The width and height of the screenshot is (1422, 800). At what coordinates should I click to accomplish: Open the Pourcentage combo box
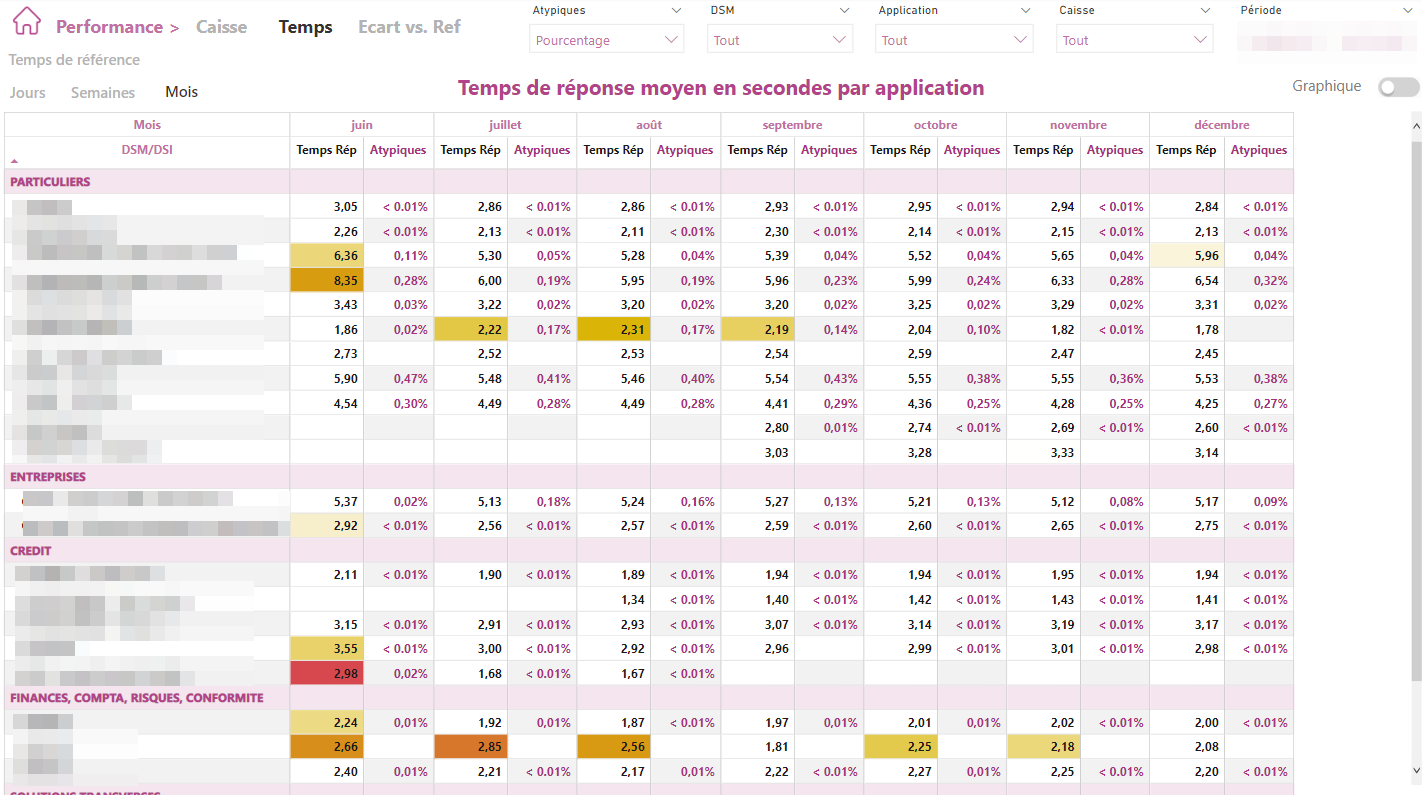click(x=606, y=40)
